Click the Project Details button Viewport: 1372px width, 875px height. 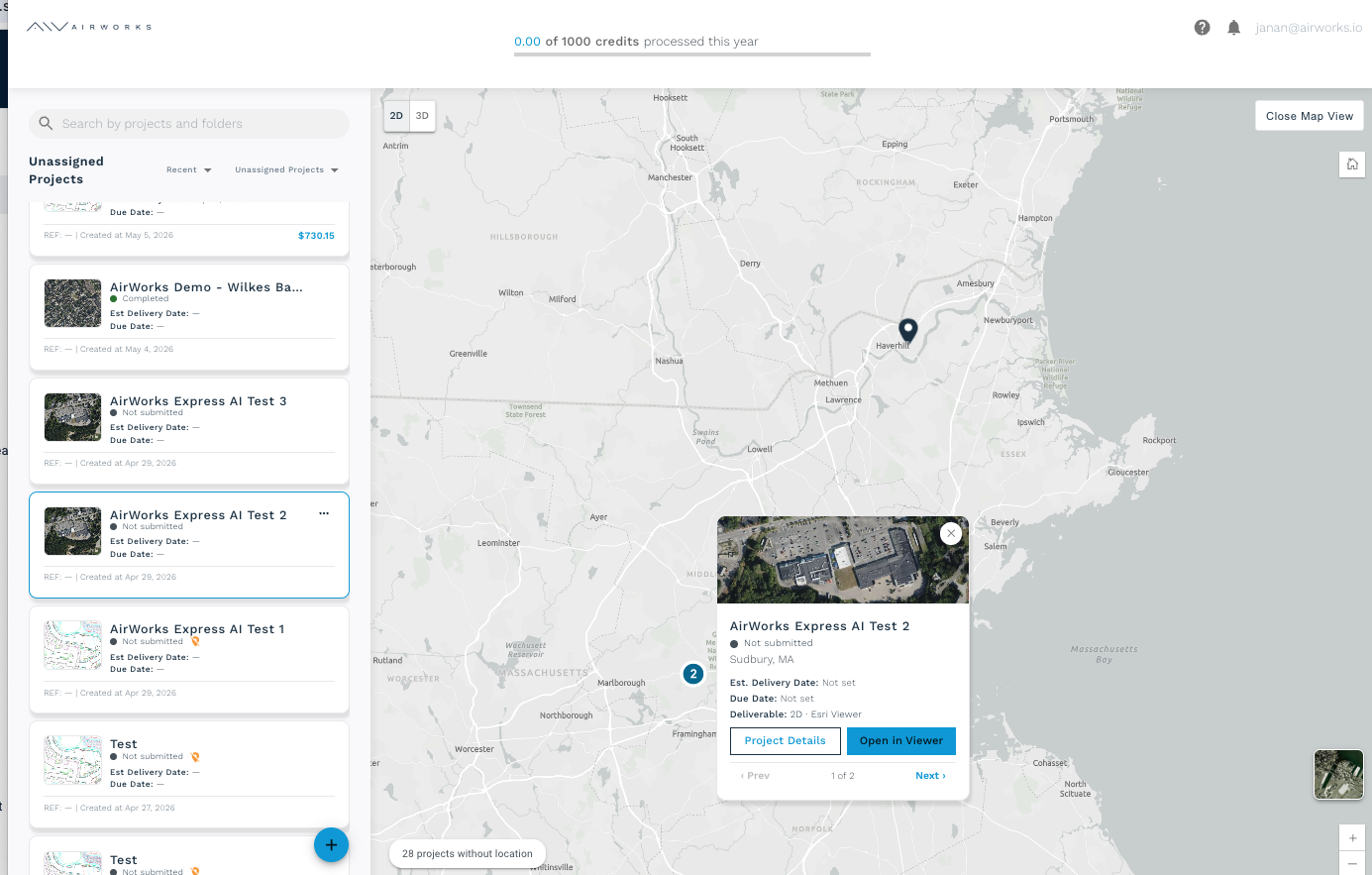pos(786,741)
